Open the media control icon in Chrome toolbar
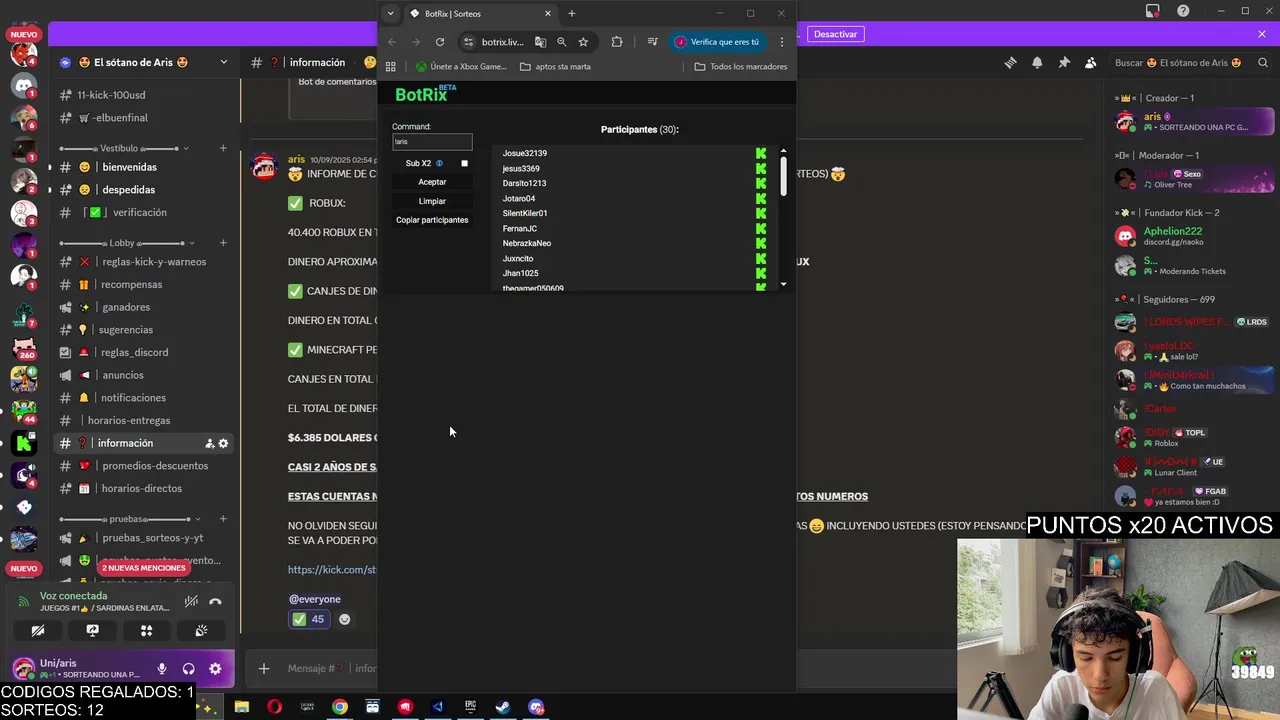The height and width of the screenshot is (720, 1280). 652,42
